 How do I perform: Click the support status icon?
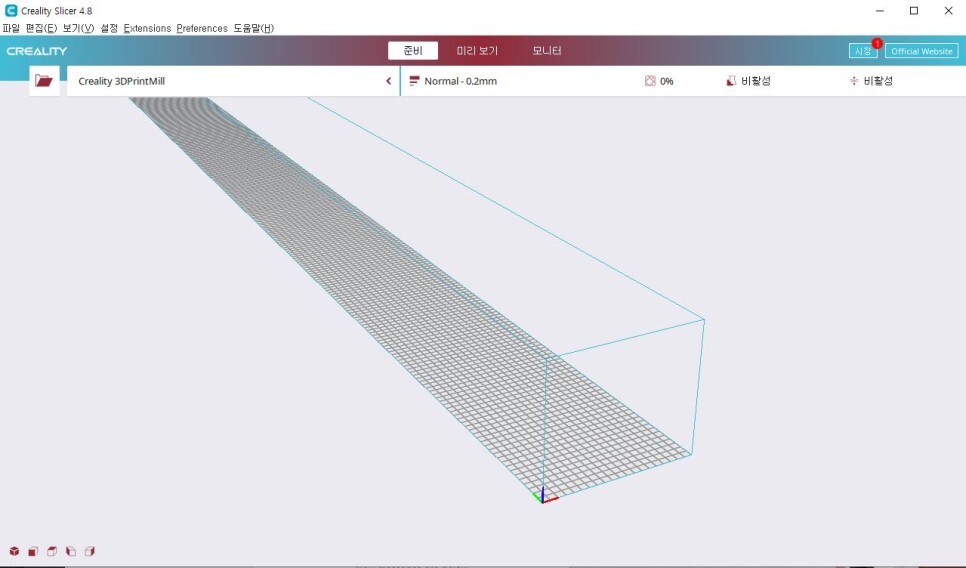[x=731, y=81]
